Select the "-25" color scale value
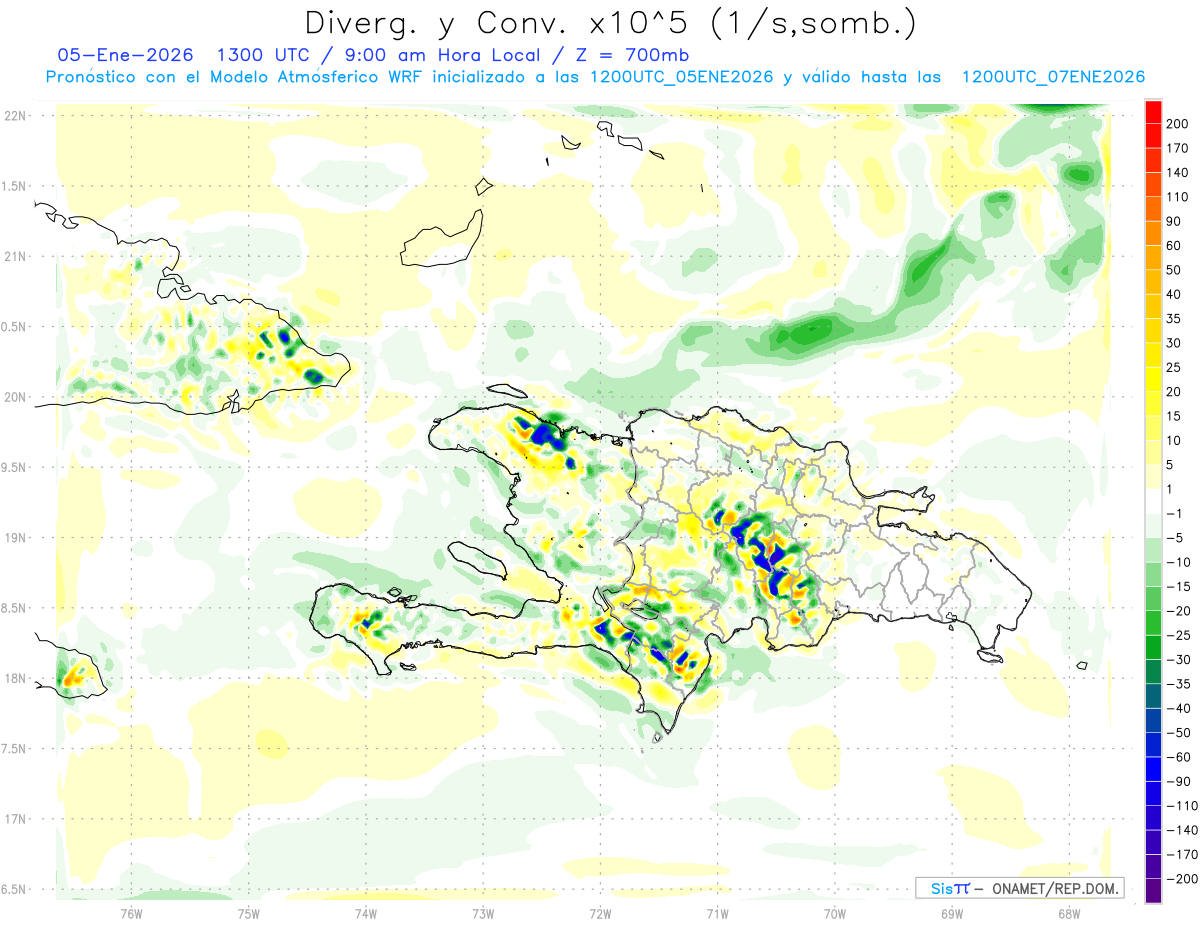The width and height of the screenshot is (1200, 927). pos(1177,635)
